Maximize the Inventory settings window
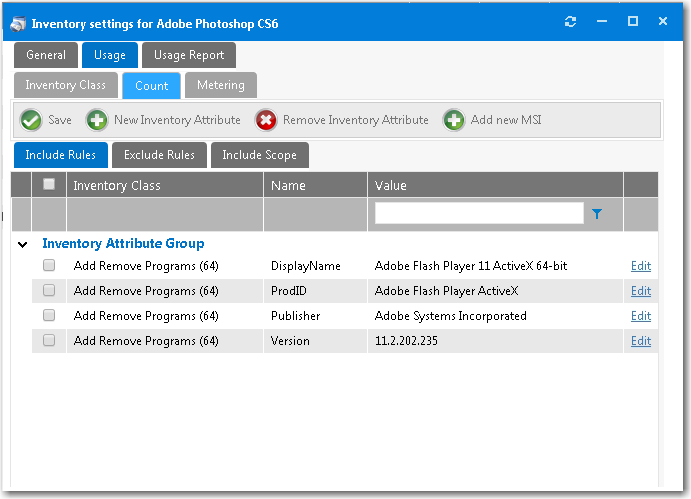The height and width of the screenshot is (499, 691). click(x=632, y=22)
